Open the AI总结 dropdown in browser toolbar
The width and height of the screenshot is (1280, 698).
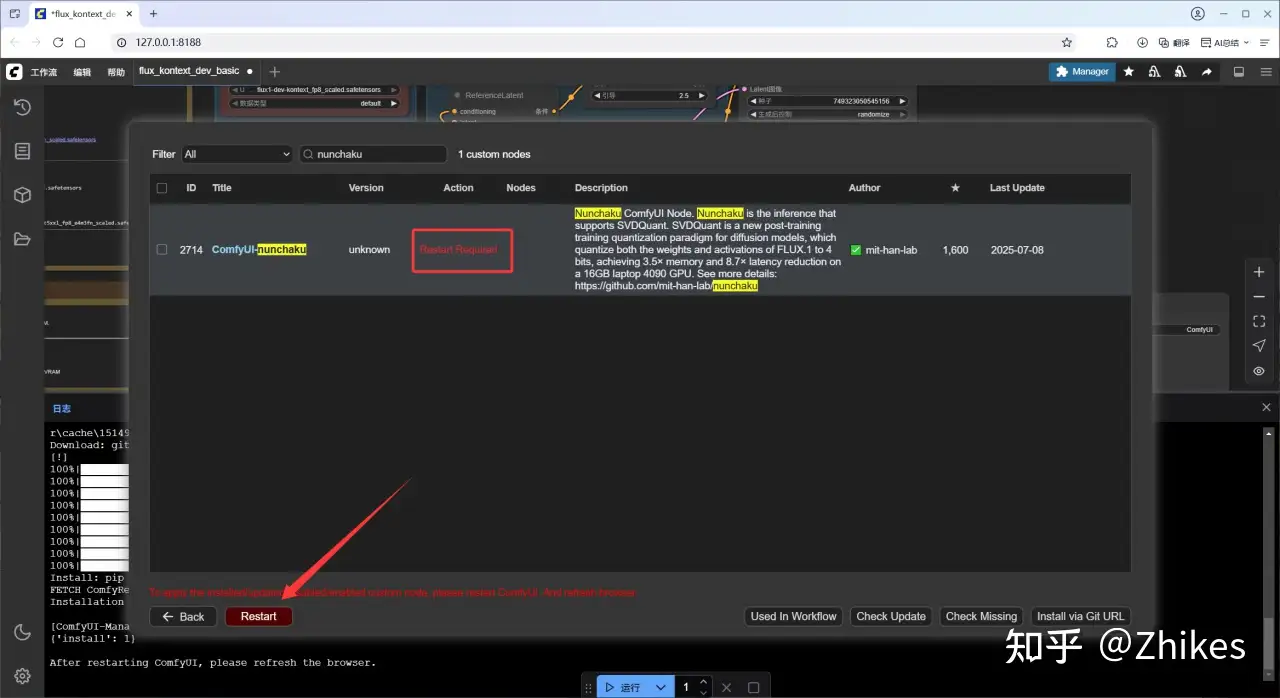(x=1227, y=43)
